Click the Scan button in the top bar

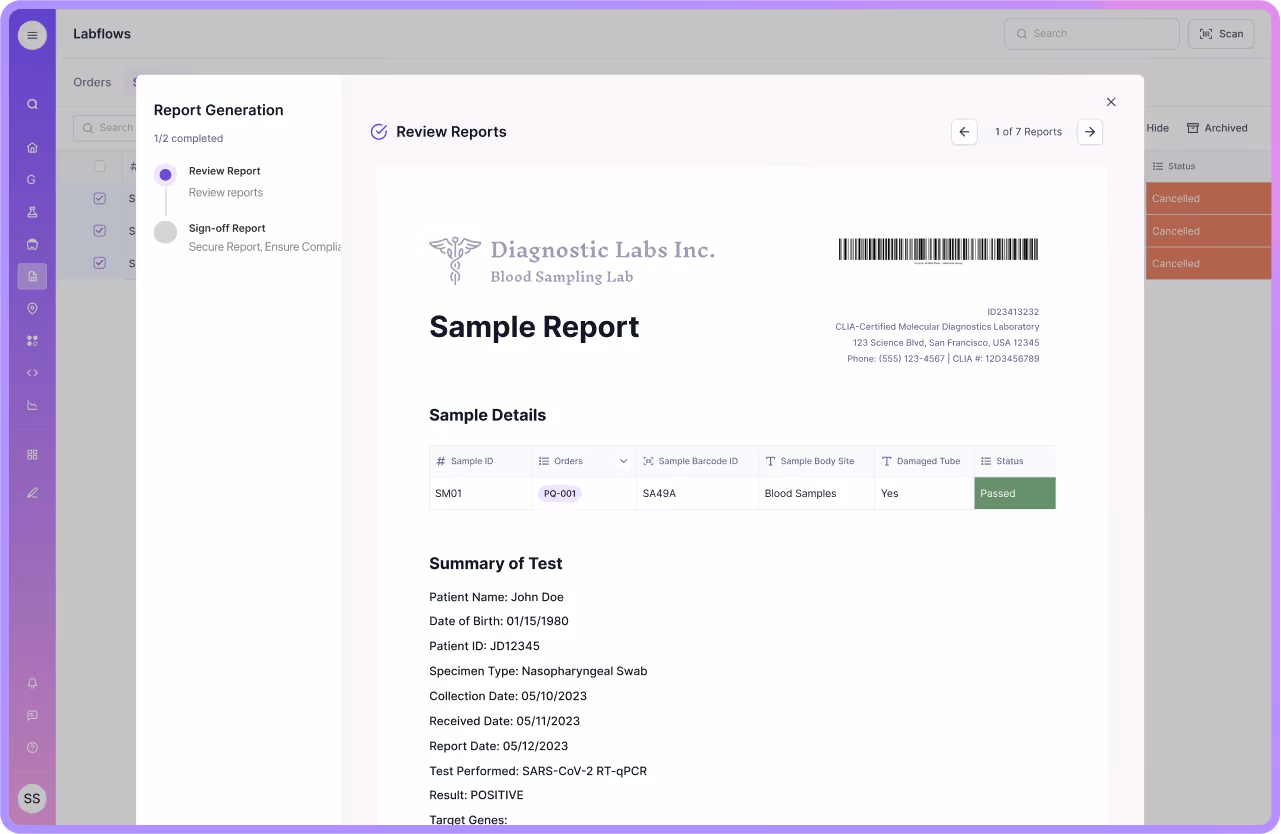click(1221, 33)
